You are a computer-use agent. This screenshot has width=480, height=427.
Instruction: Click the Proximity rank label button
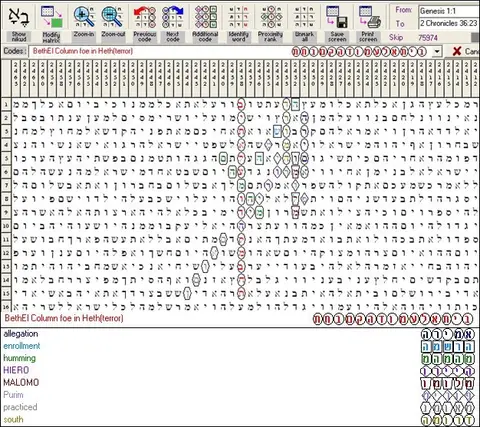tap(270, 37)
